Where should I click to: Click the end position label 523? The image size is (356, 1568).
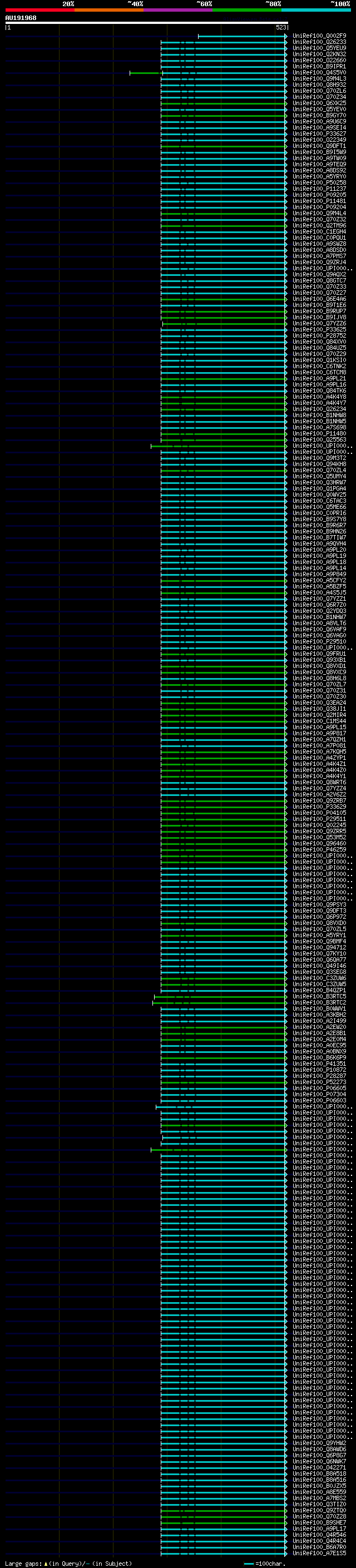(280, 27)
